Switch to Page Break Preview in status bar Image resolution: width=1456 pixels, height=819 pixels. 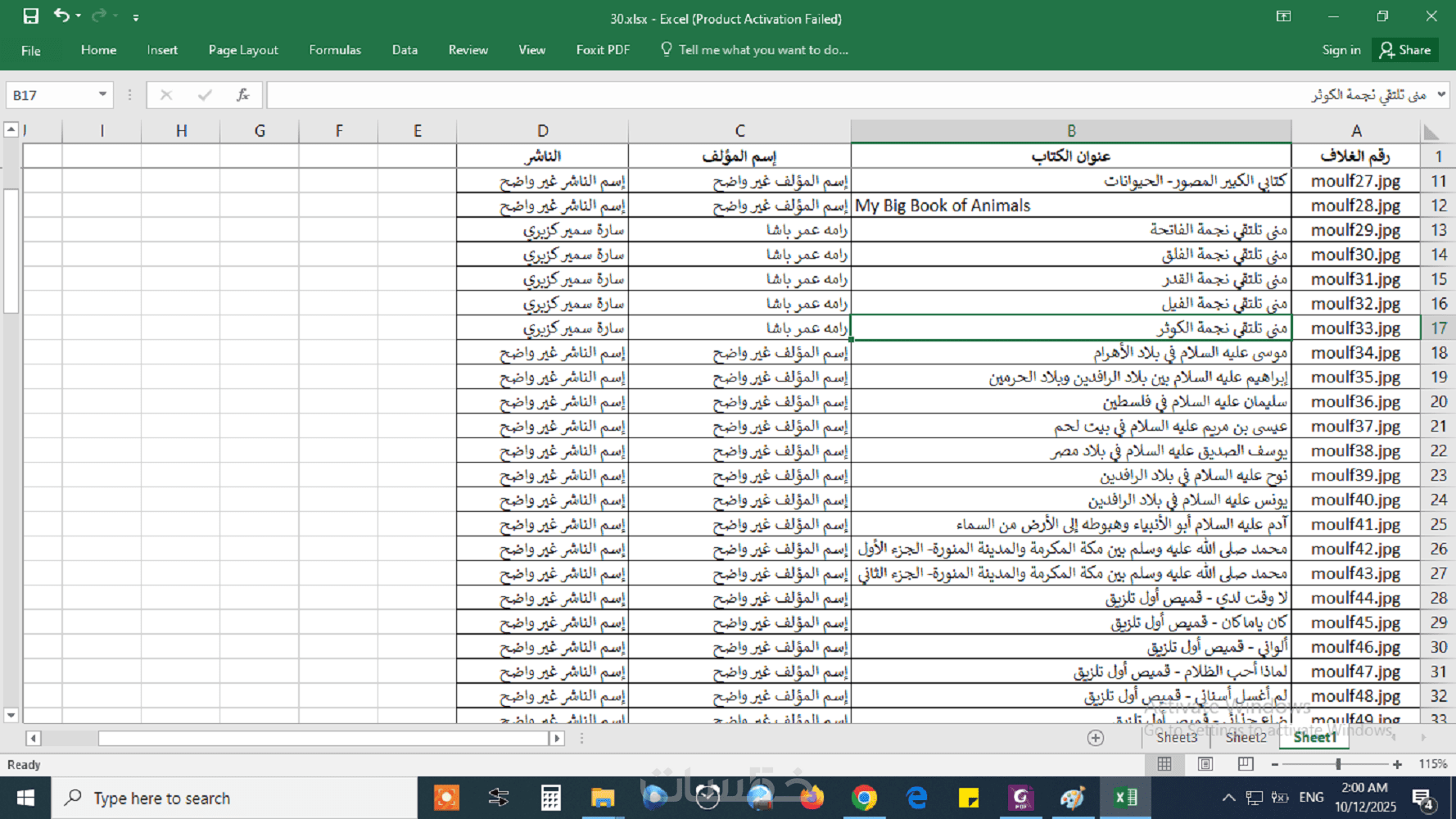[1246, 764]
